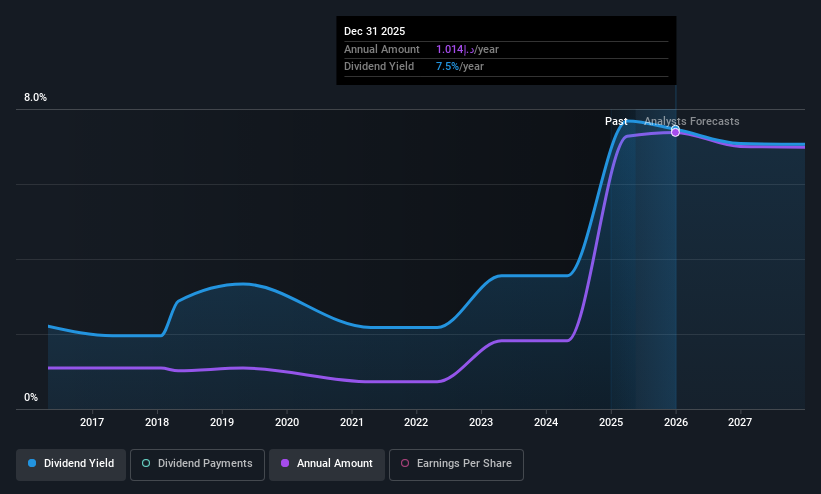Click the 2024 x-axis label
The width and height of the screenshot is (821, 494).
[546, 422]
